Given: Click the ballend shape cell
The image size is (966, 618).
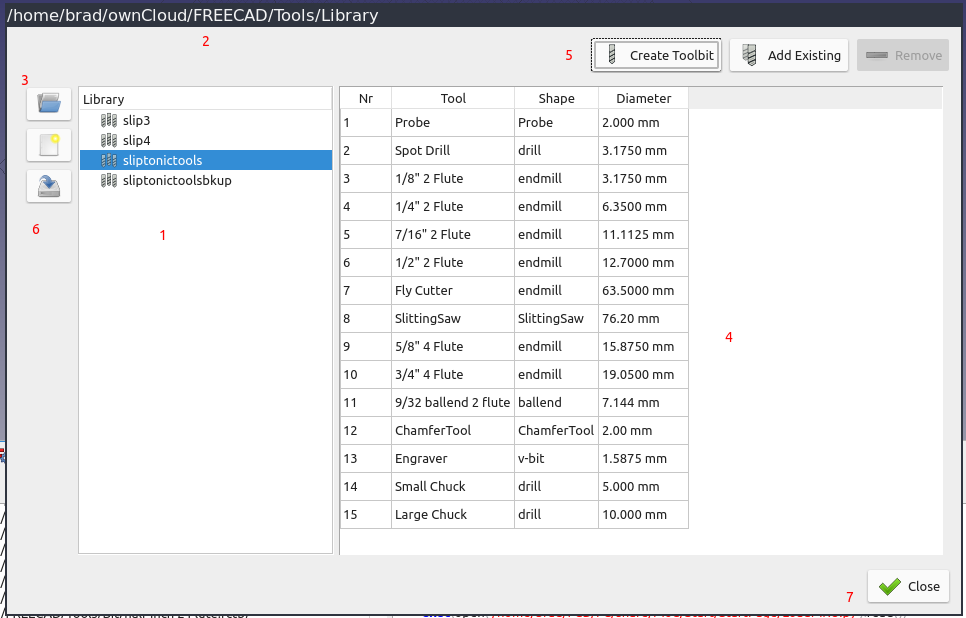Looking at the screenshot, I should [x=556, y=403].
